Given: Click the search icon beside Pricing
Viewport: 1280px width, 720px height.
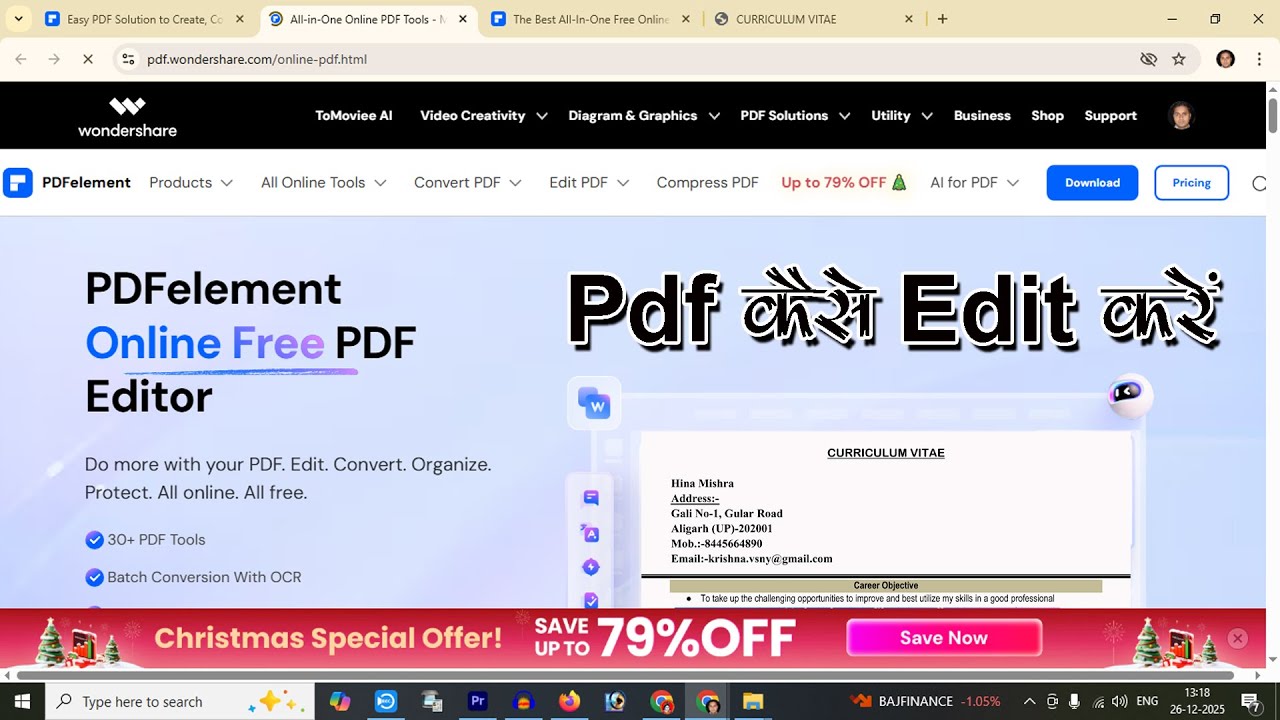Looking at the screenshot, I should (1259, 183).
